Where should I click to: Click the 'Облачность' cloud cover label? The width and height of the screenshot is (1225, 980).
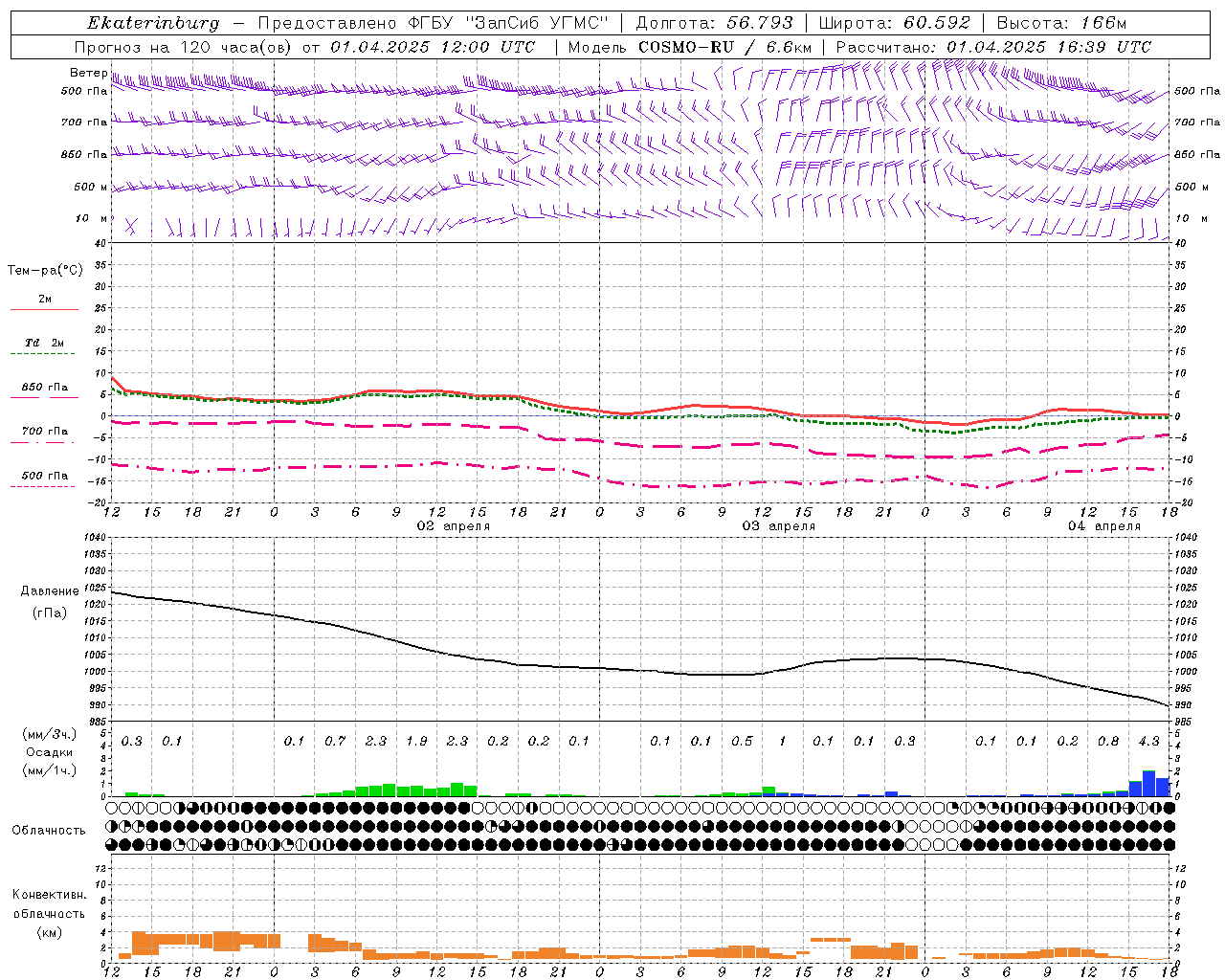tap(49, 830)
